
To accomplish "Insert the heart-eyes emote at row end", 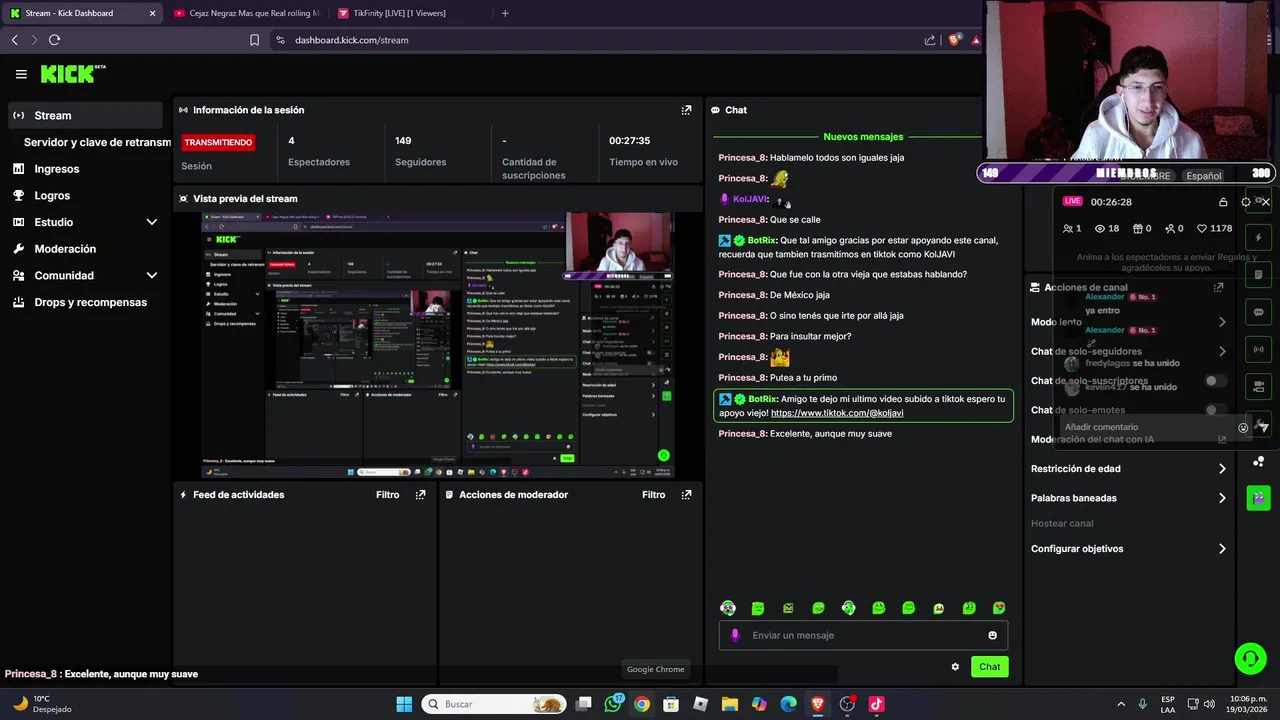I will click(998, 608).
